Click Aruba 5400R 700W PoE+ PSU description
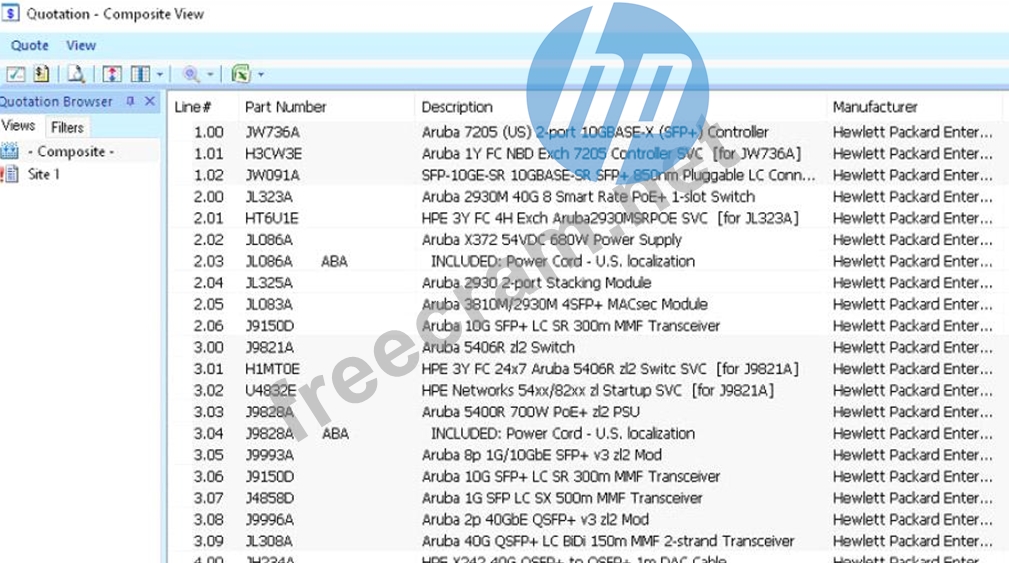This screenshot has height=563, width=1009. point(530,412)
